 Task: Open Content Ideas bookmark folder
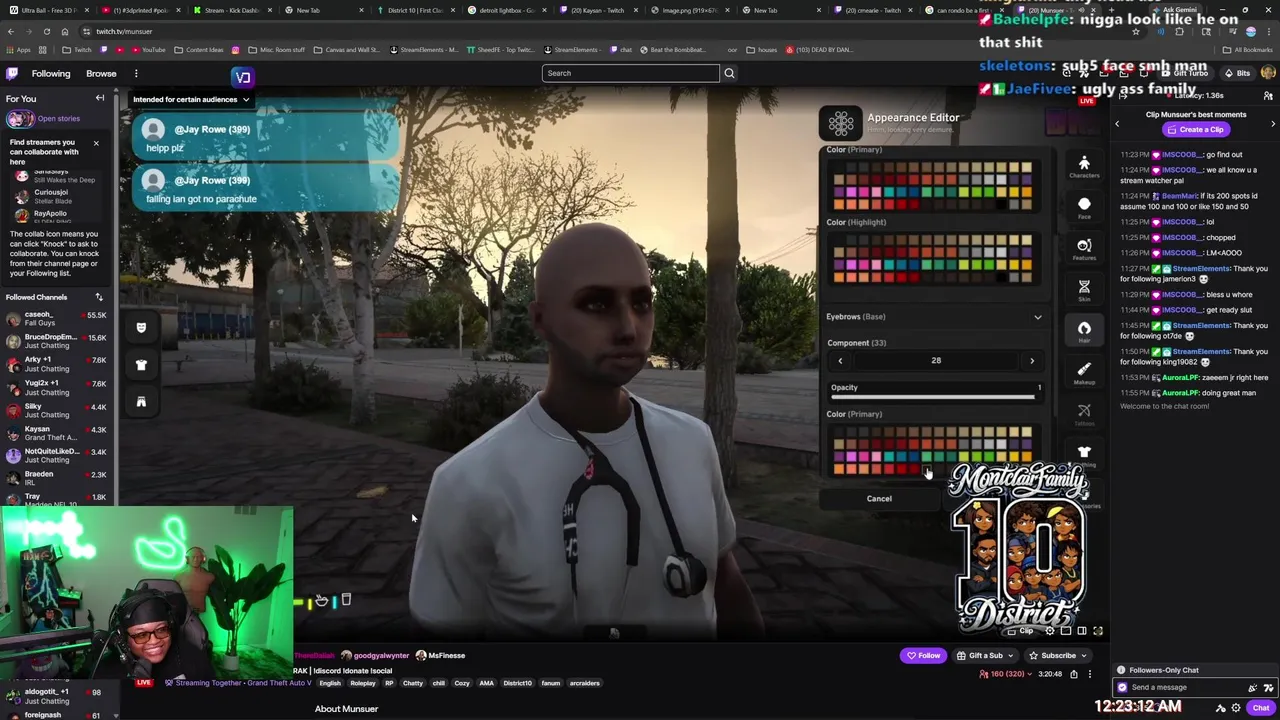199,50
